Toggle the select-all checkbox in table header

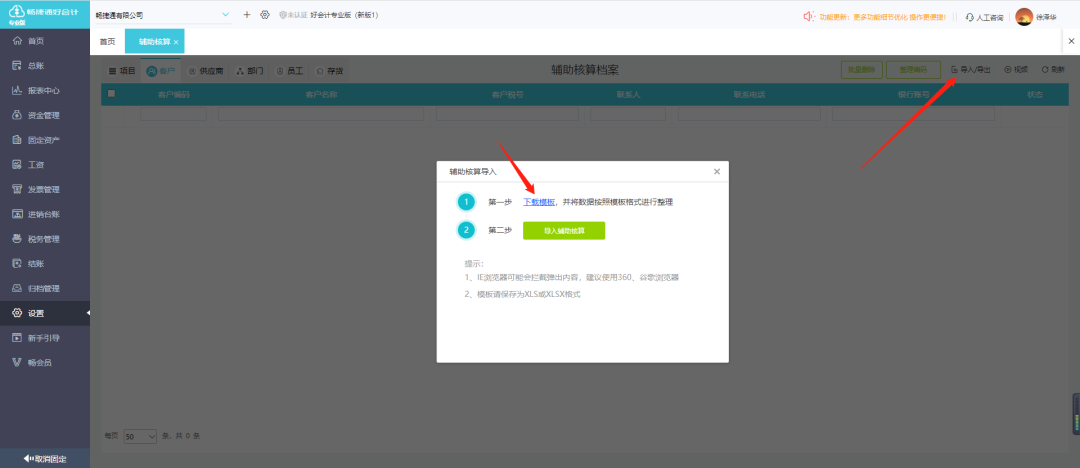point(112,94)
